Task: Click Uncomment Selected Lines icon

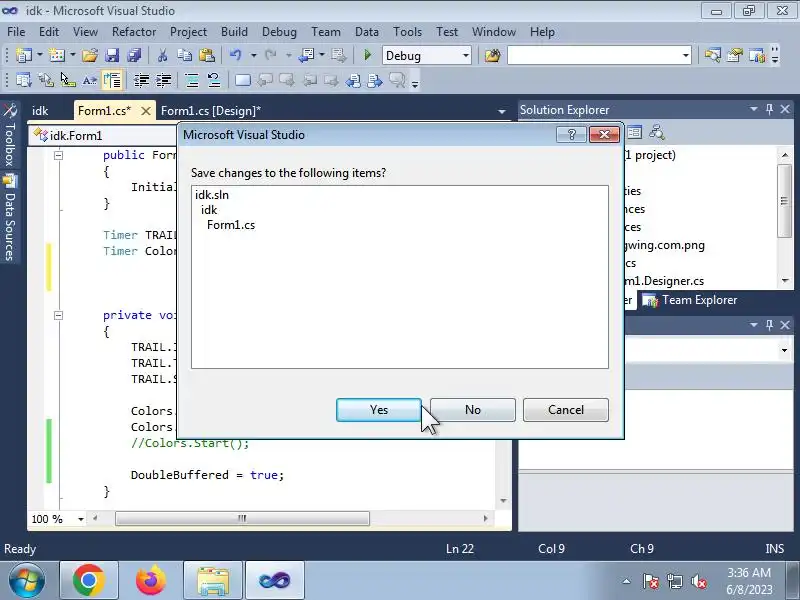Action: click(x=214, y=80)
